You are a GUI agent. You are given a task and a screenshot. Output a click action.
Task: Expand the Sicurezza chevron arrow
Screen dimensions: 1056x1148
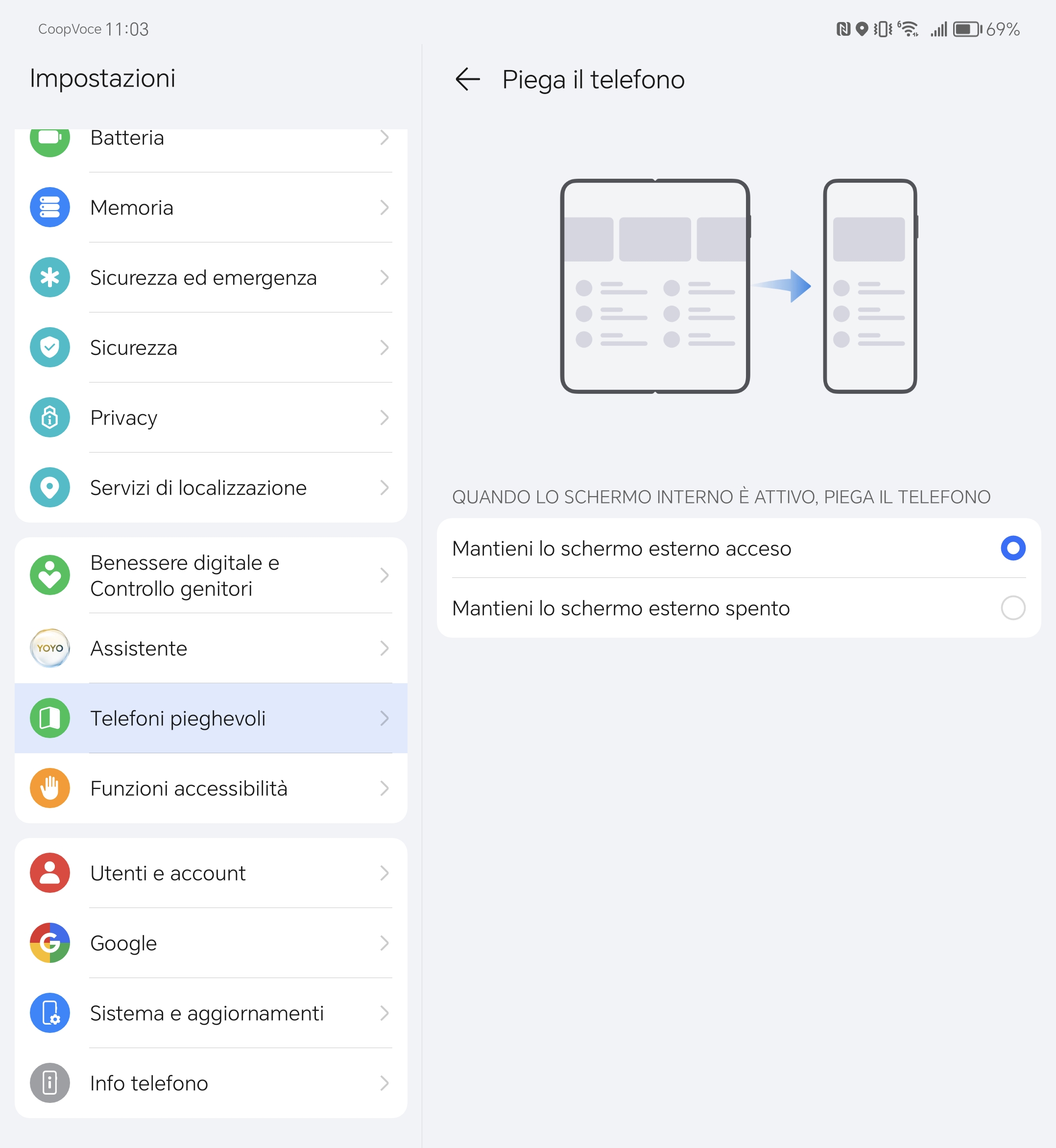384,347
